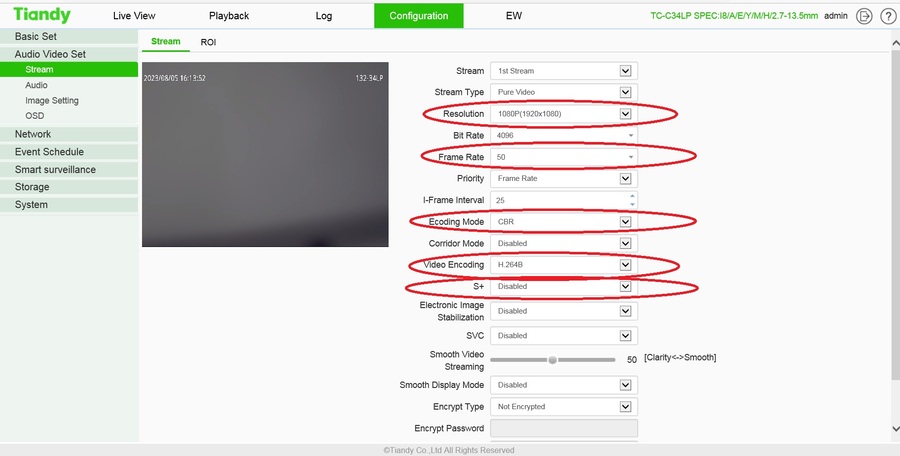Click the scrollbar up arrow
900x456 pixels.
point(895,43)
